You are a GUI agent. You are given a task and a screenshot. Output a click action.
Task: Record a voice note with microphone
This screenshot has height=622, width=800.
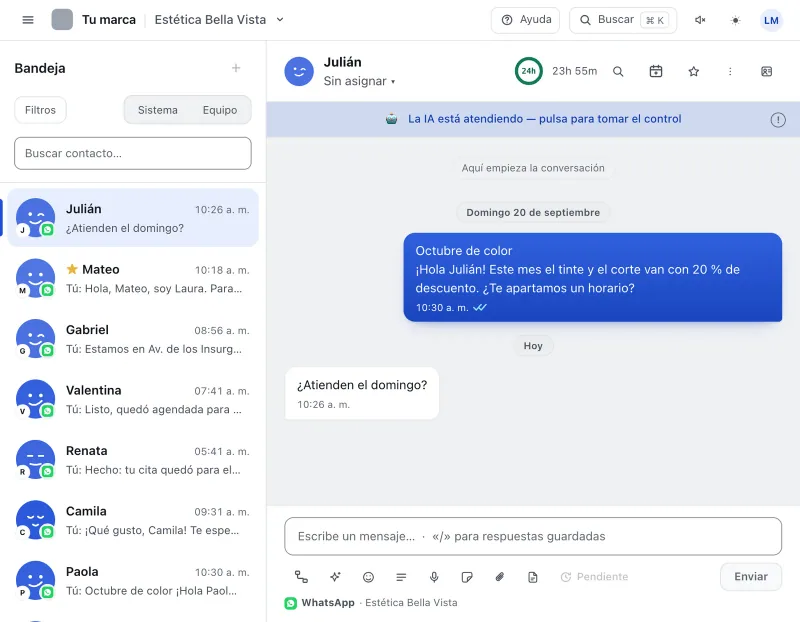pyautogui.click(x=434, y=577)
